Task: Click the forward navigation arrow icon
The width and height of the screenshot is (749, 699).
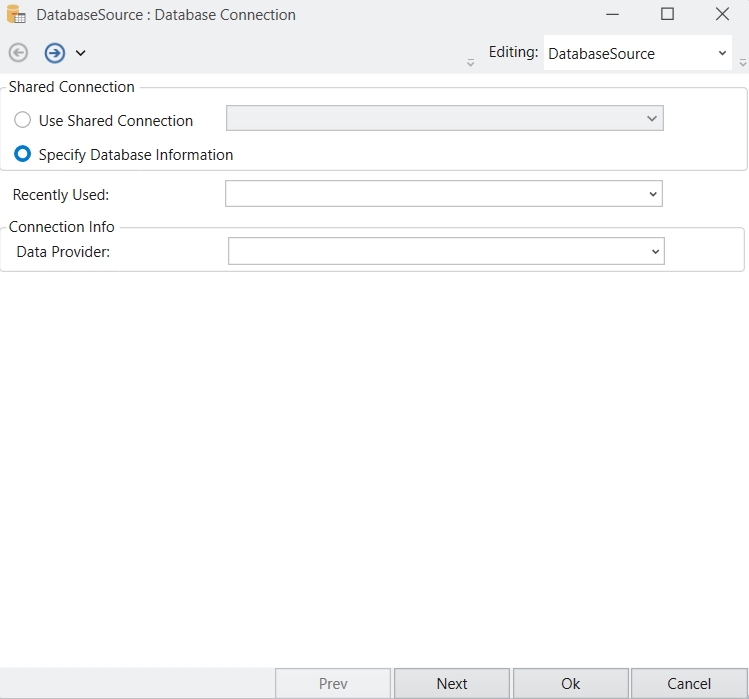Action: (54, 53)
